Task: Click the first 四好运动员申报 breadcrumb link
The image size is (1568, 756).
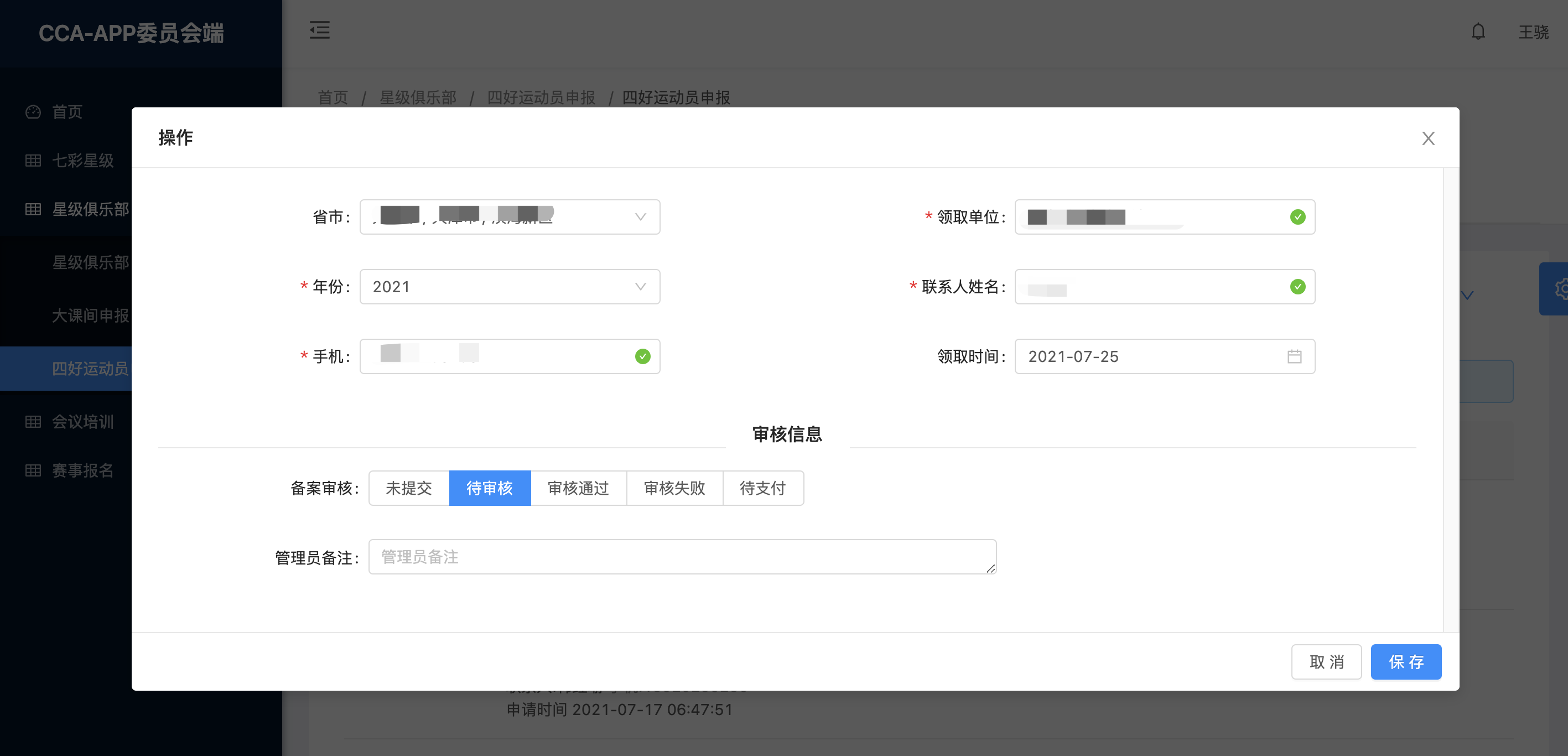Action: coord(541,97)
